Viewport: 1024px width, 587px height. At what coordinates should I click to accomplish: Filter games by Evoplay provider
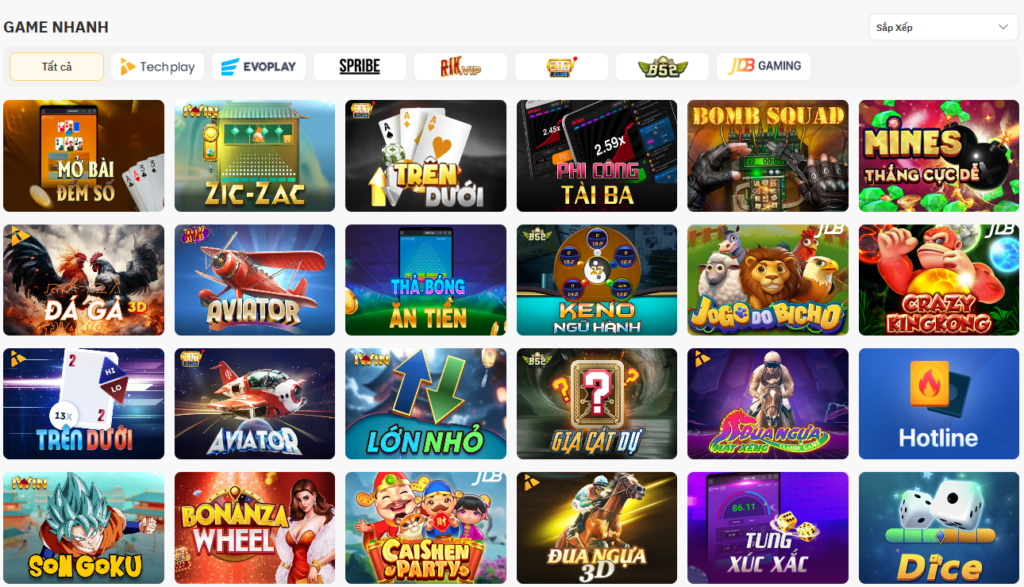pyautogui.click(x=259, y=67)
